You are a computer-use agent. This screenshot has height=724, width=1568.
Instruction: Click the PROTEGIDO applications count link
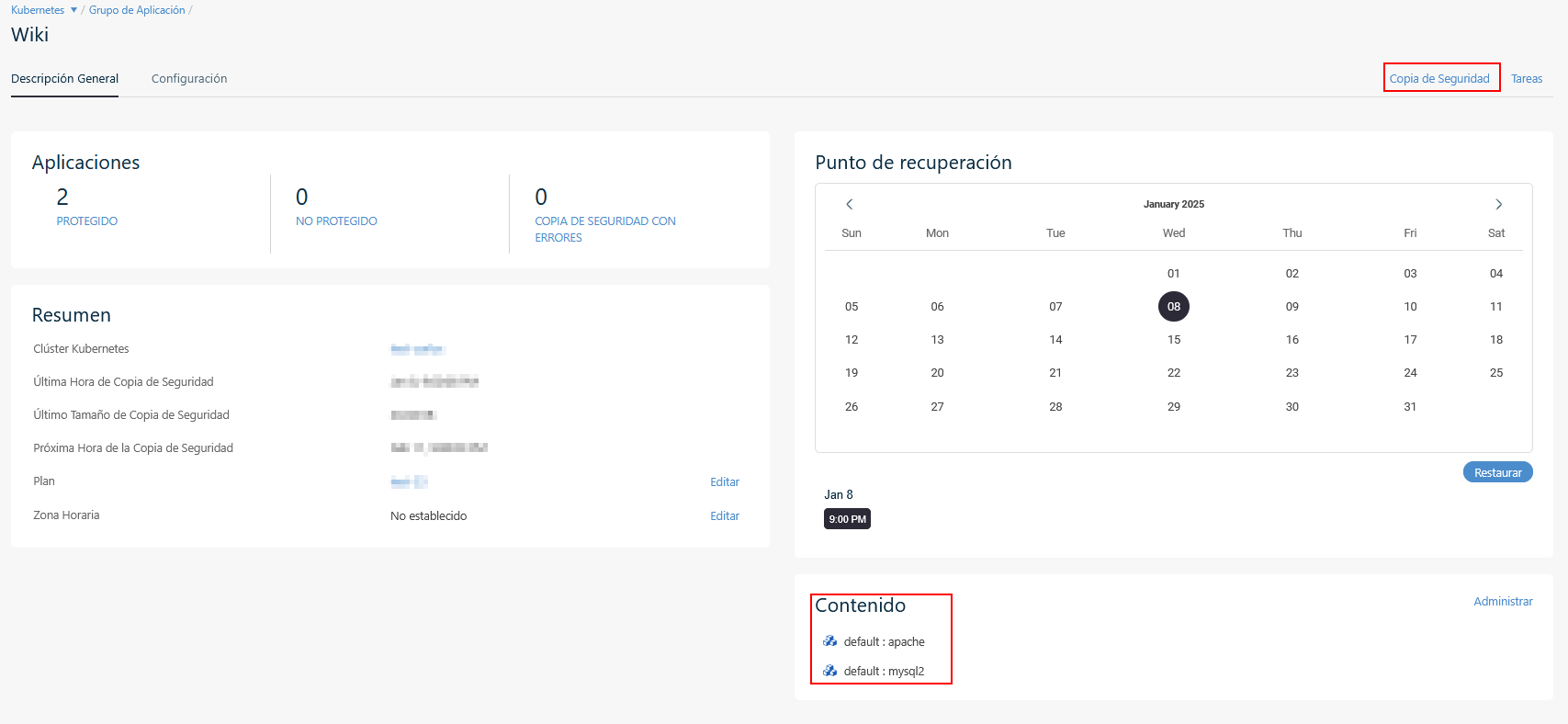click(87, 221)
